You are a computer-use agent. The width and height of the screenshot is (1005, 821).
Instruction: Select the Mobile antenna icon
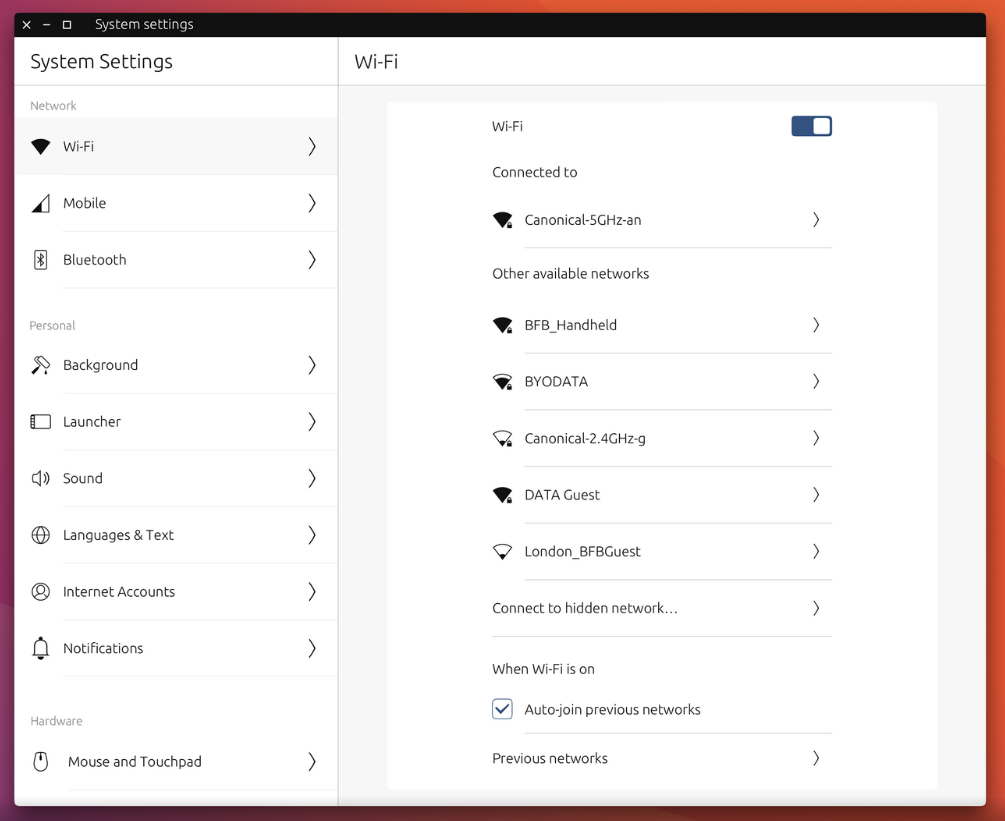(40, 203)
